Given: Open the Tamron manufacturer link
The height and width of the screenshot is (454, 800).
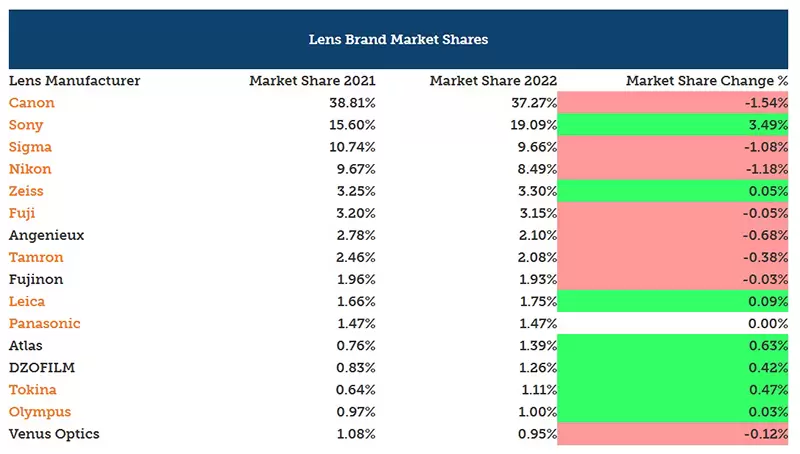Looking at the screenshot, I should click(34, 257).
